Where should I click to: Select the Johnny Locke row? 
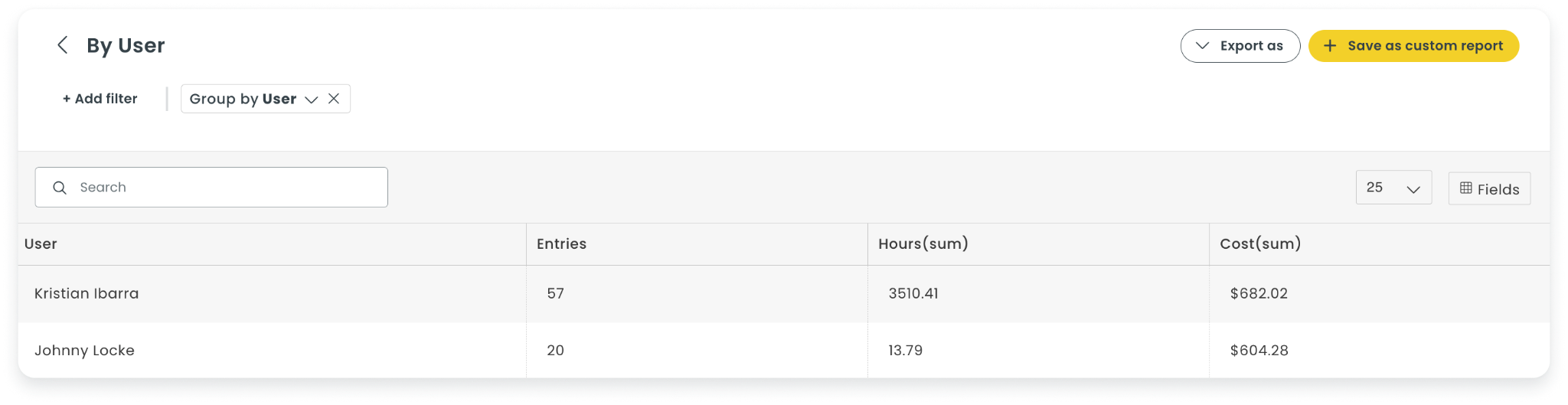click(x=784, y=351)
